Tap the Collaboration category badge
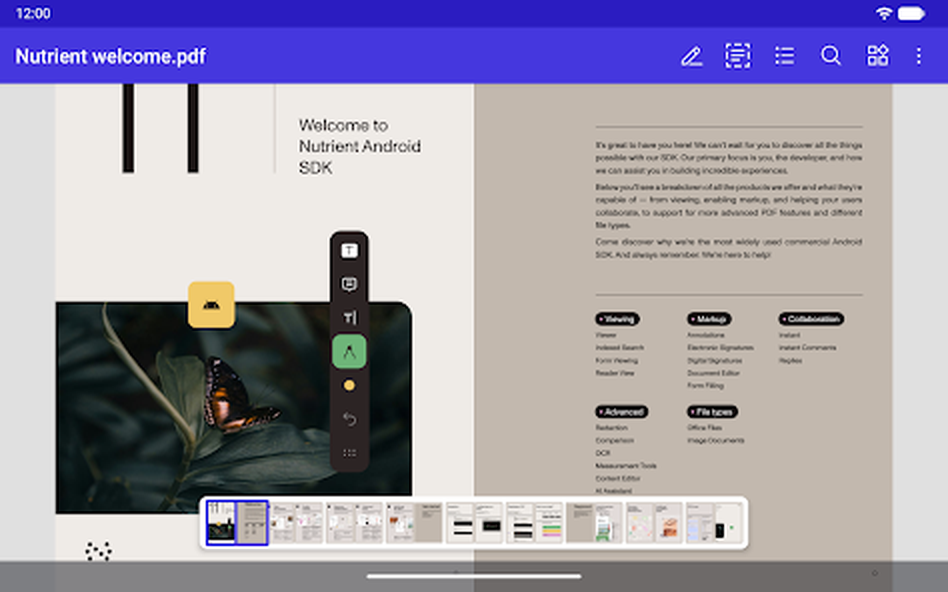Image resolution: width=948 pixels, height=592 pixels. [x=811, y=319]
